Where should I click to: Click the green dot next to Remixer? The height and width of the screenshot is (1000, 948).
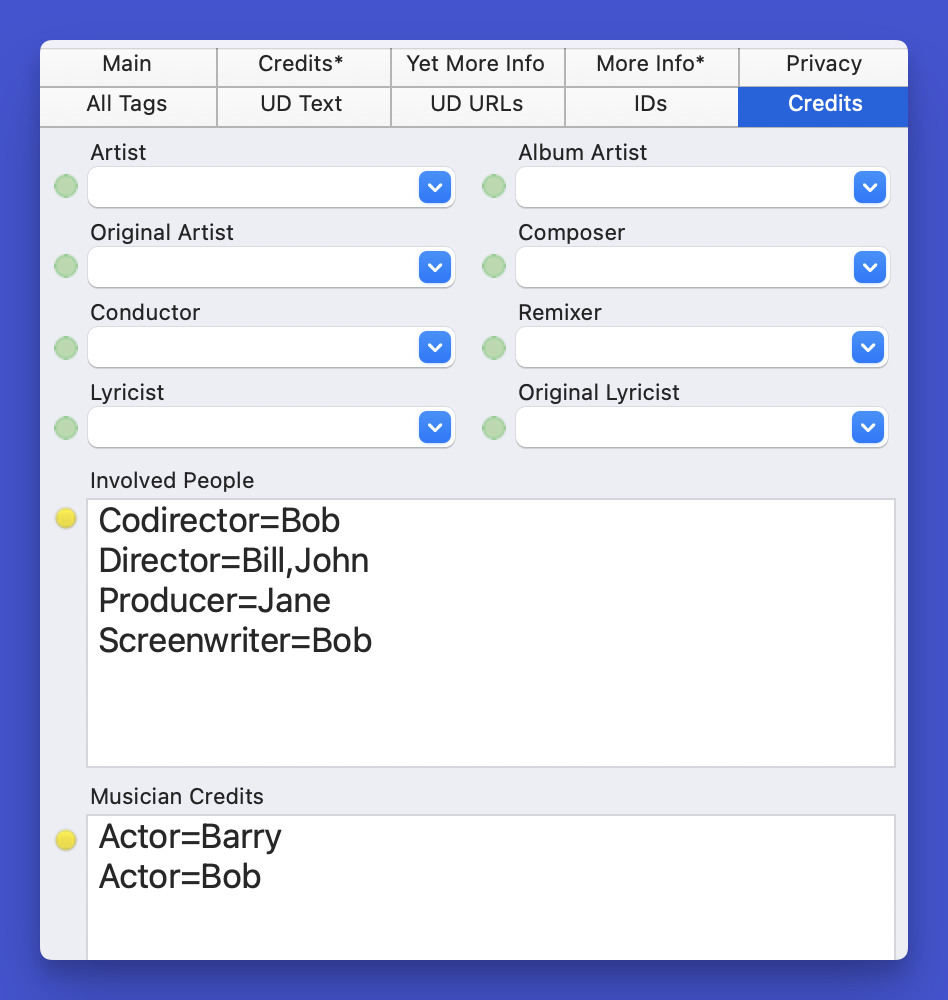click(x=494, y=347)
